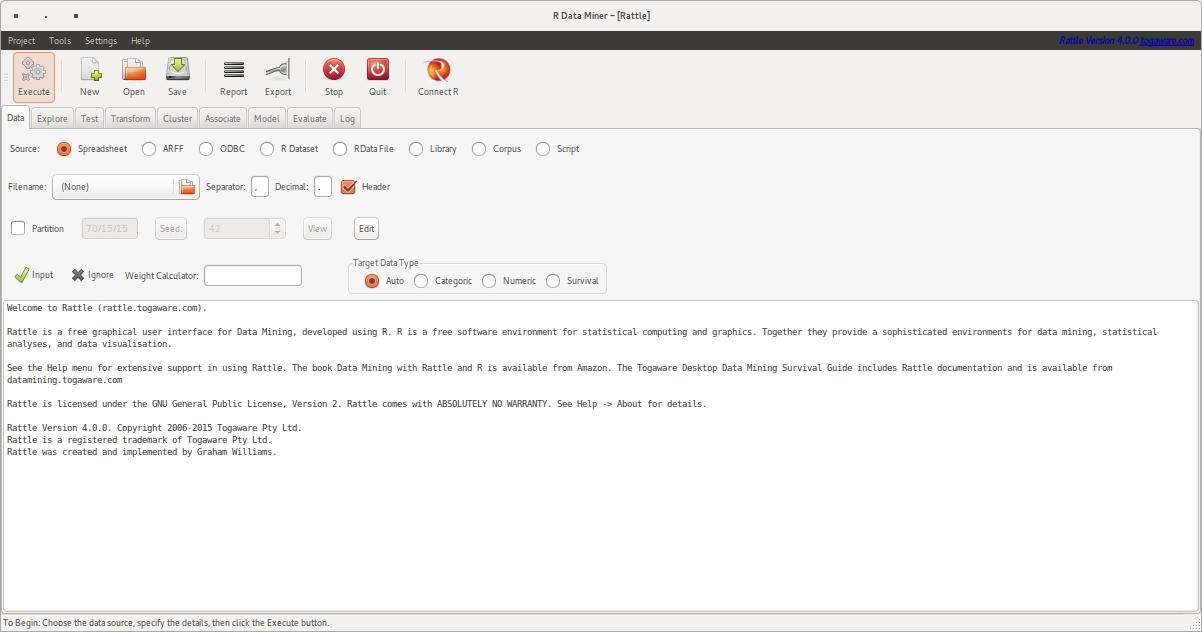Enable the Partition checkbox
Screen dimensions: 1202x632
coord(18,228)
